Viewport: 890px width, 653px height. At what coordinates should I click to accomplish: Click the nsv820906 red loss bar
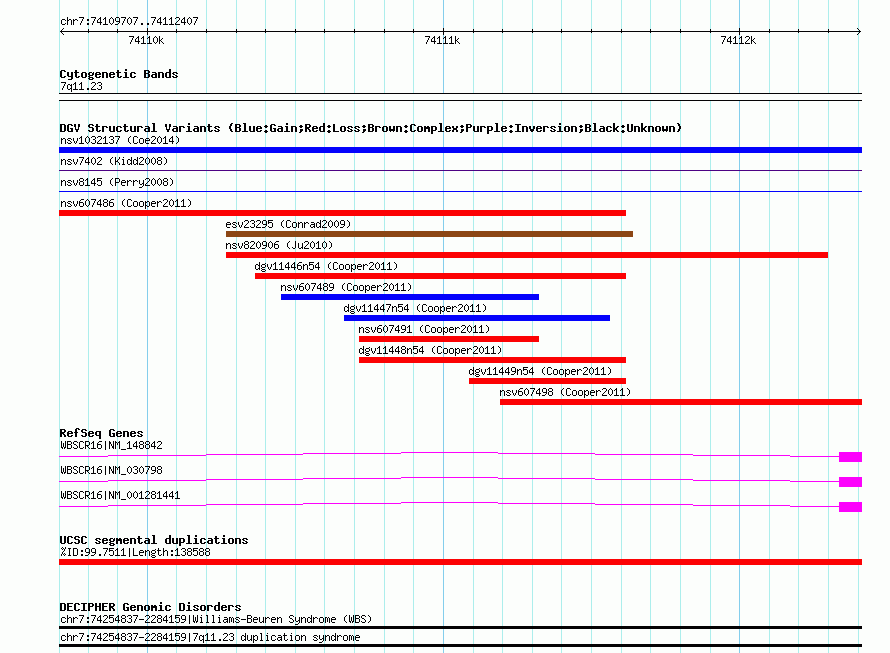coord(527,255)
